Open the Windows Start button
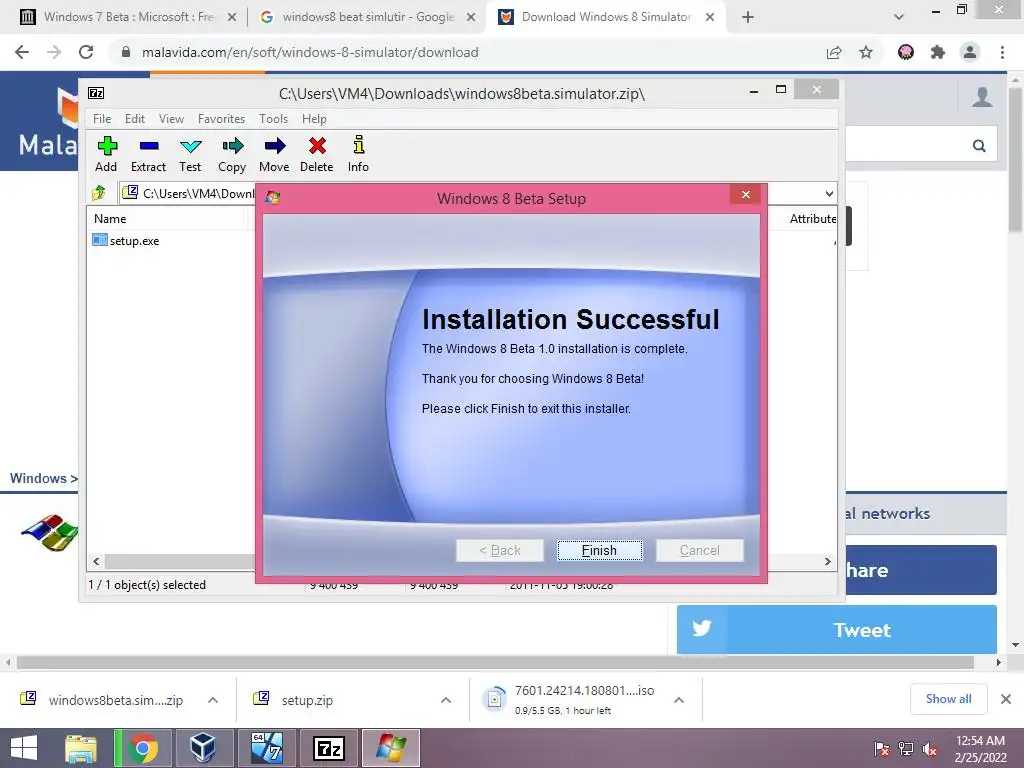 [x=24, y=748]
